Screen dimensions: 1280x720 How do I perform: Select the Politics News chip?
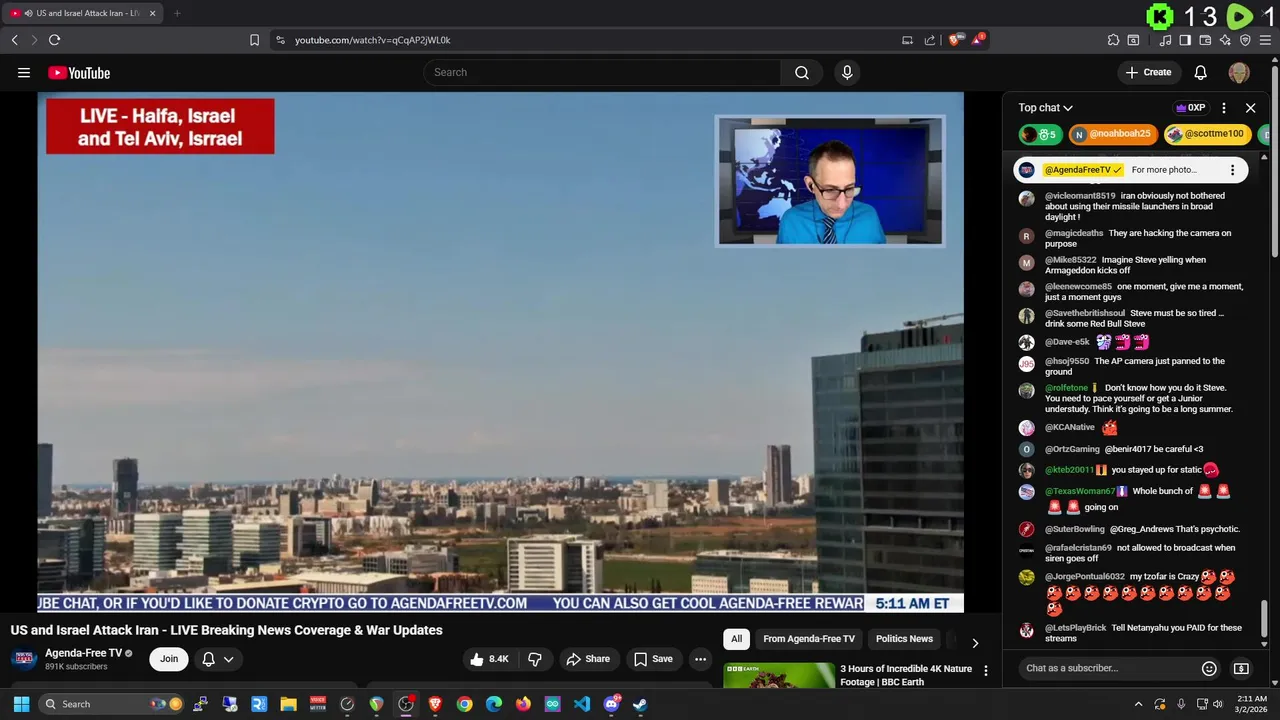[904, 639]
